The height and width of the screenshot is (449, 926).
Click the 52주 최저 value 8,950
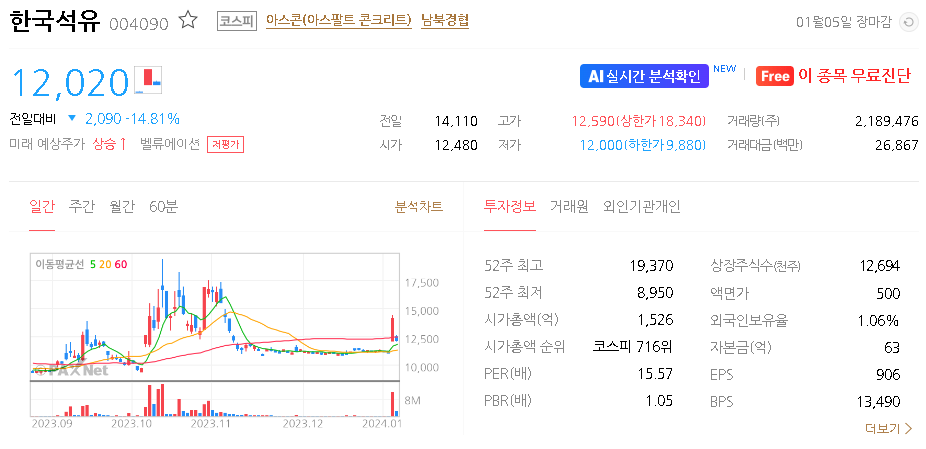655,293
